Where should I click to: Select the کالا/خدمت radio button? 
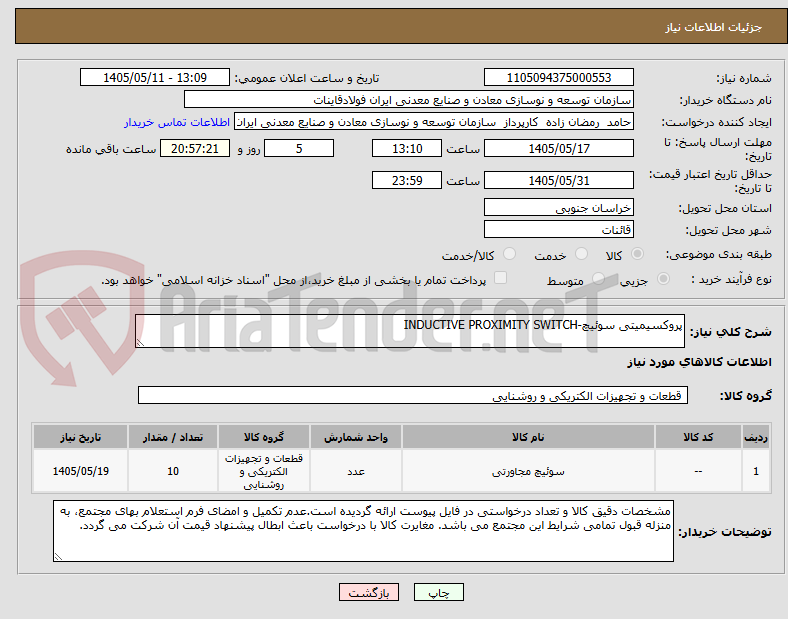pyautogui.click(x=510, y=254)
